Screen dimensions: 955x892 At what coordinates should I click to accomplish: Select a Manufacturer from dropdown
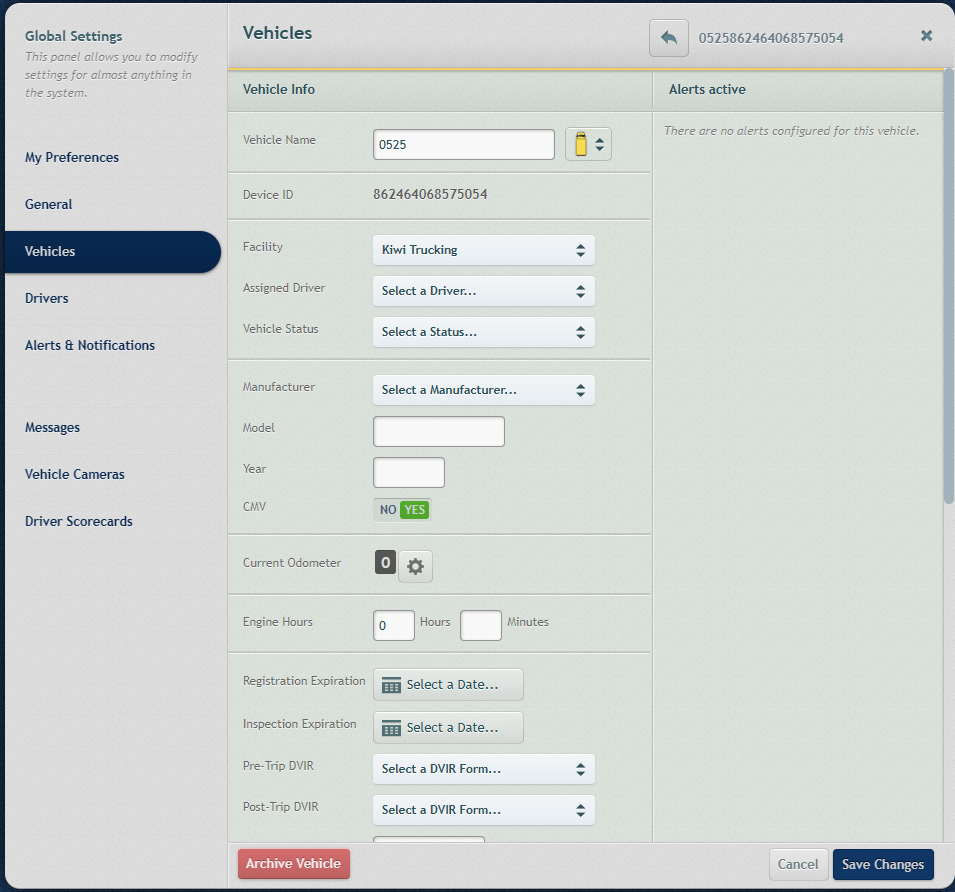click(x=483, y=390)
